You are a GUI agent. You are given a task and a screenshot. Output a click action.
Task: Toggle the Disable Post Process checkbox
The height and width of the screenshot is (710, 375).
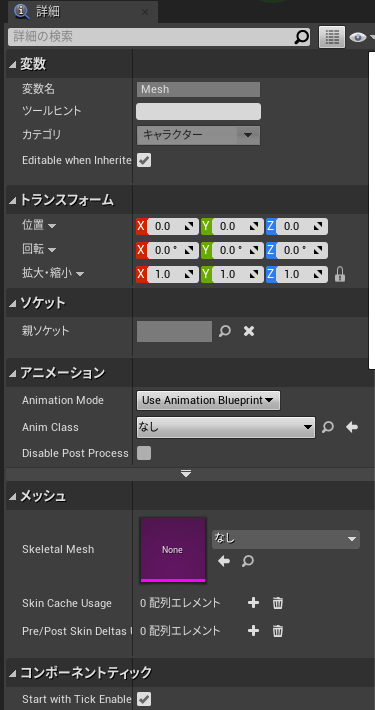coord(144,453)
